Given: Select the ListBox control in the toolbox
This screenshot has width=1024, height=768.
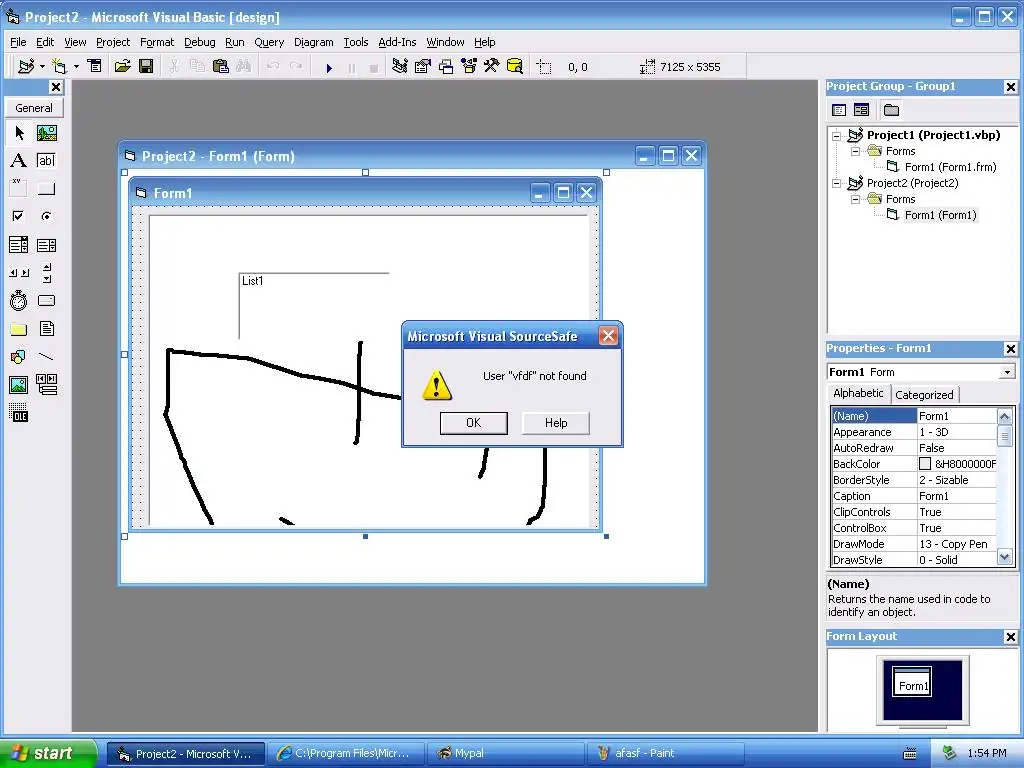Looking at the screenshot, I should [46, 245].
